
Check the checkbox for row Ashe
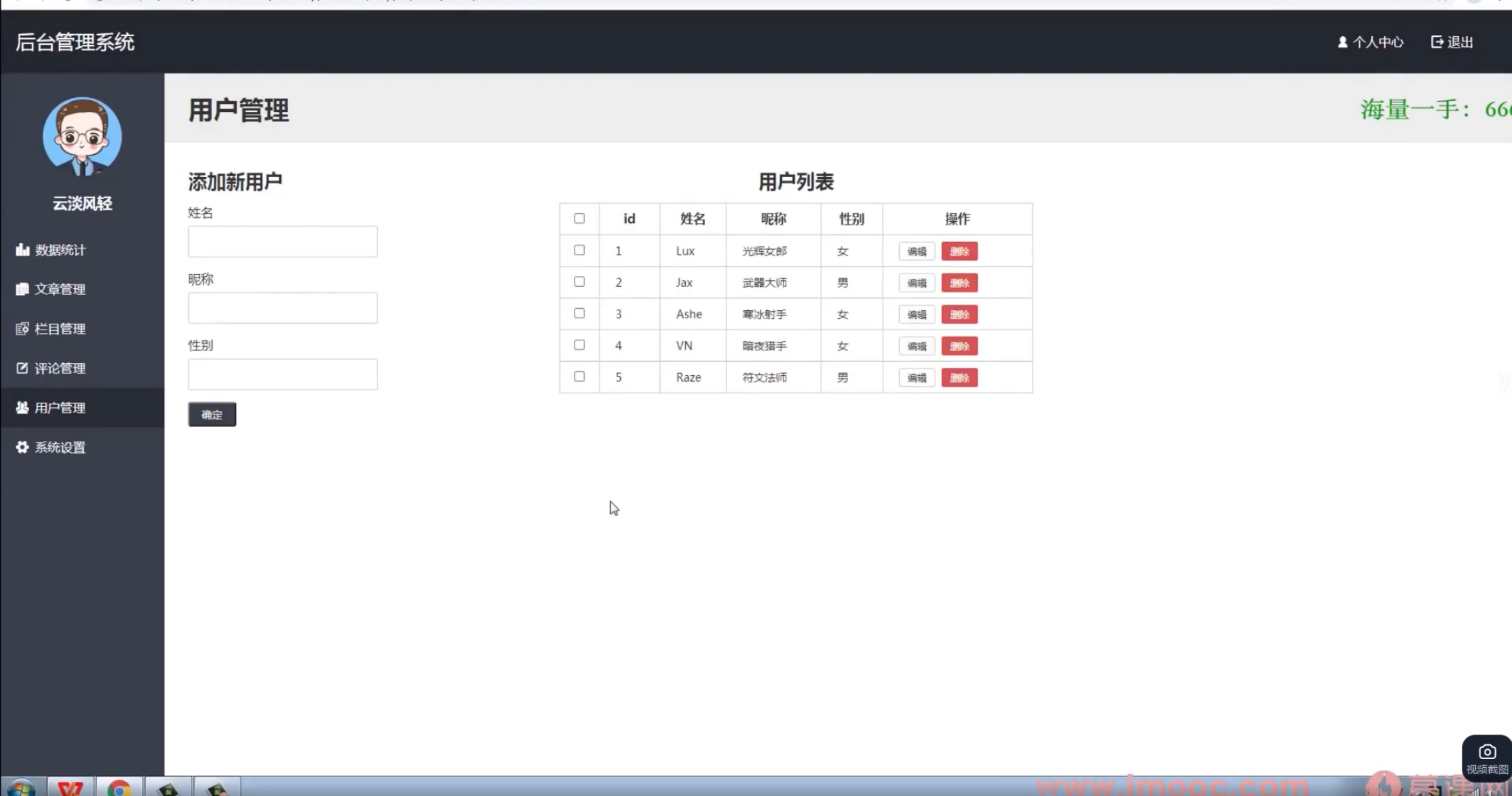tap(579, 313)
